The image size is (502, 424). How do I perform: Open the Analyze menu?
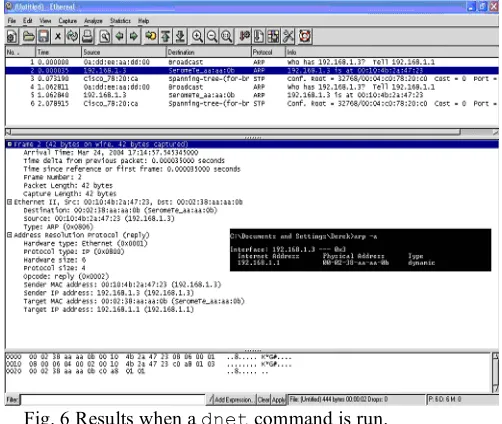(x=93, y=21)
